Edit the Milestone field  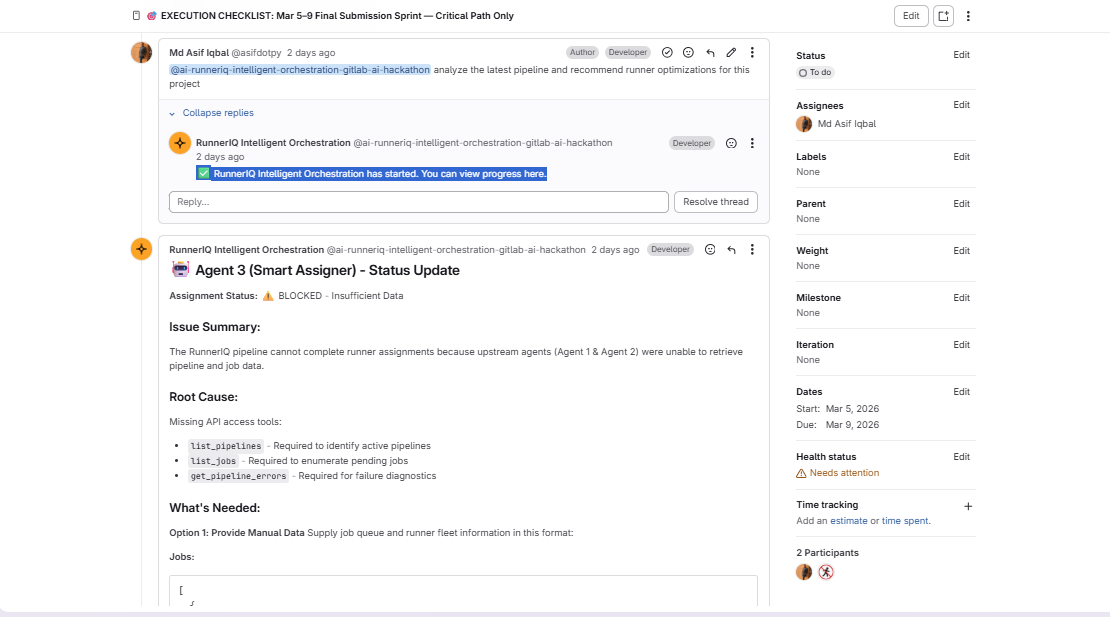click(961, 298)
